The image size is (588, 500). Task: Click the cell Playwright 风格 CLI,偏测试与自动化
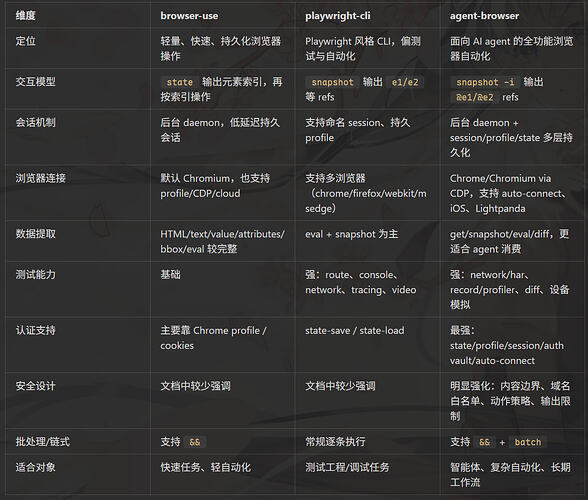click(x=363, y=48)
